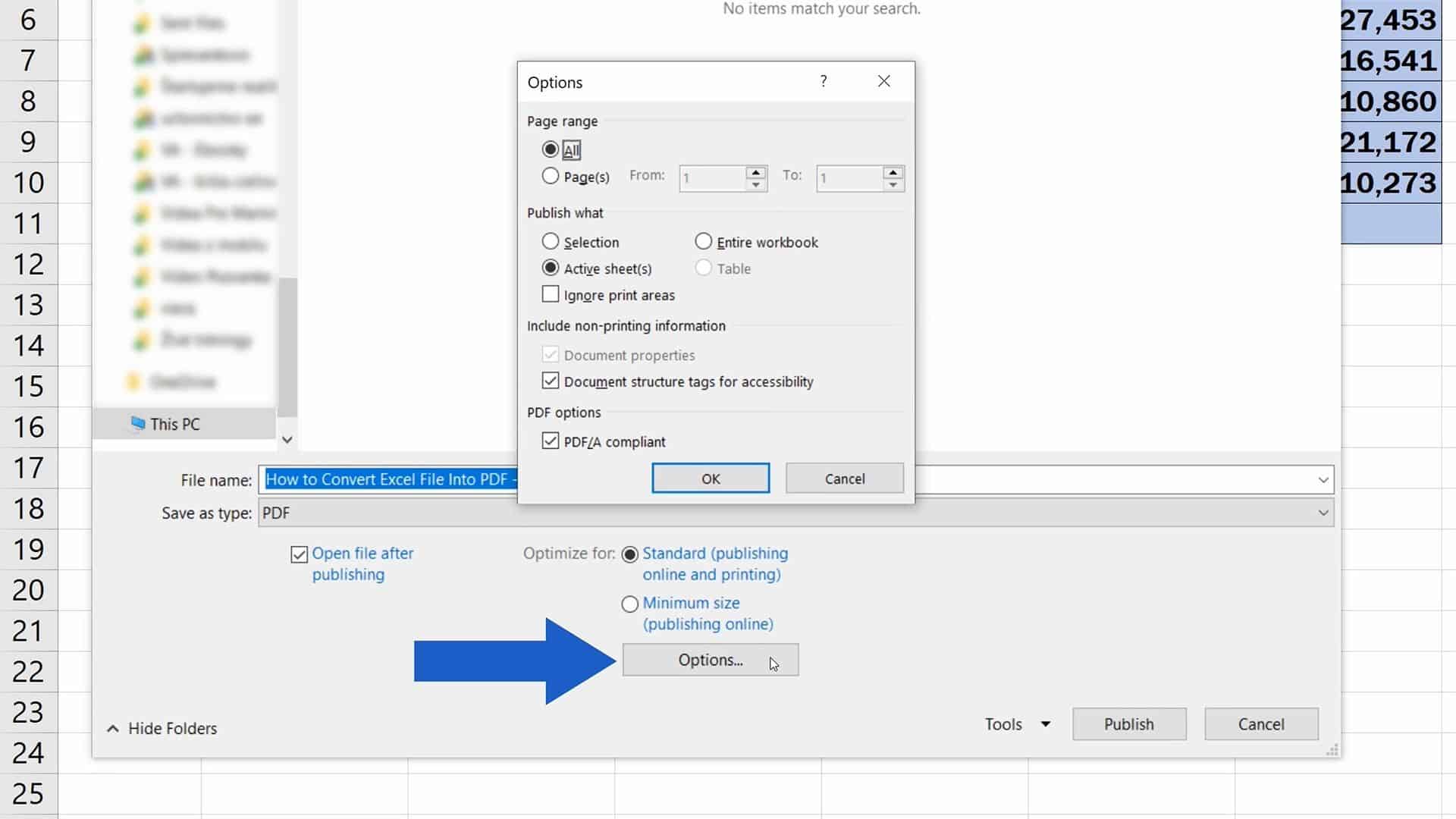This screenshot has width=1456, height=819.
Task: Increase the From page number stepper
Action: (x=755, y=173)
